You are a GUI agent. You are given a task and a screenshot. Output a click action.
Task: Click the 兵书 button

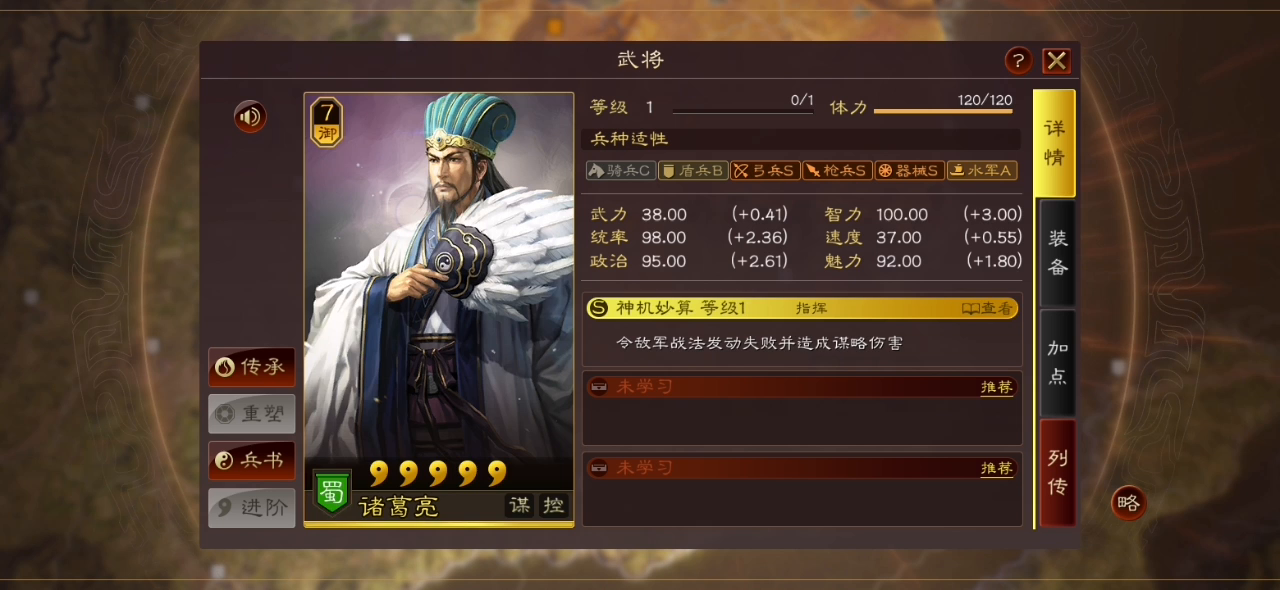tap(252, 461)
